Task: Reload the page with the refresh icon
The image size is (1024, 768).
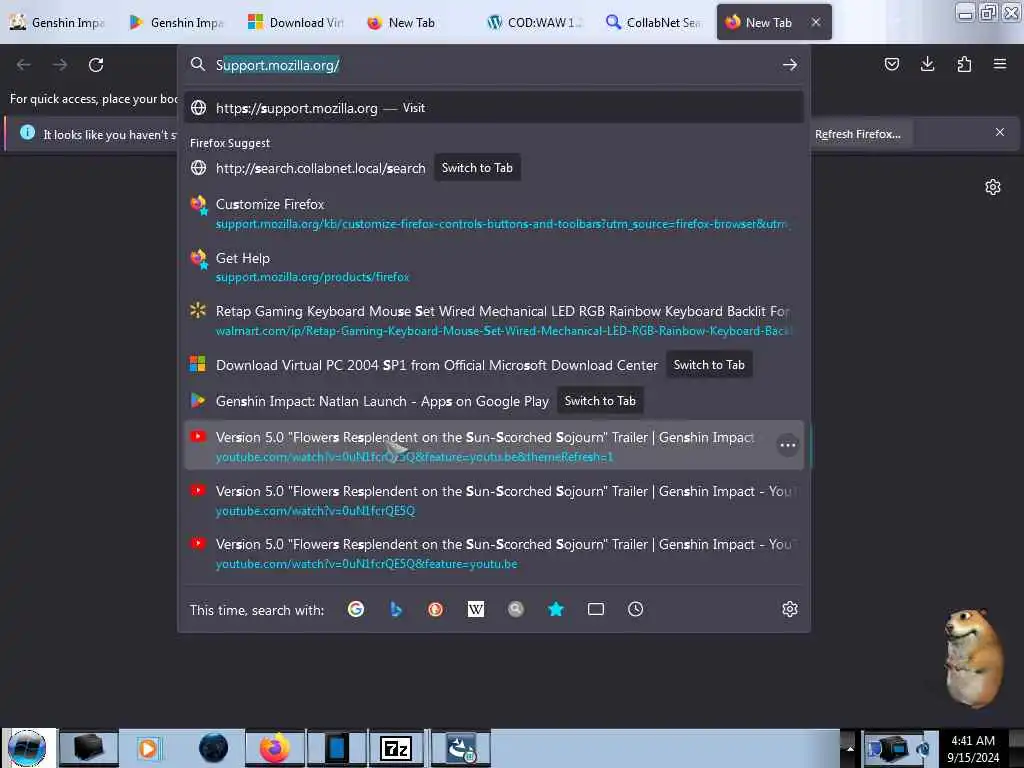Action: 96,65
